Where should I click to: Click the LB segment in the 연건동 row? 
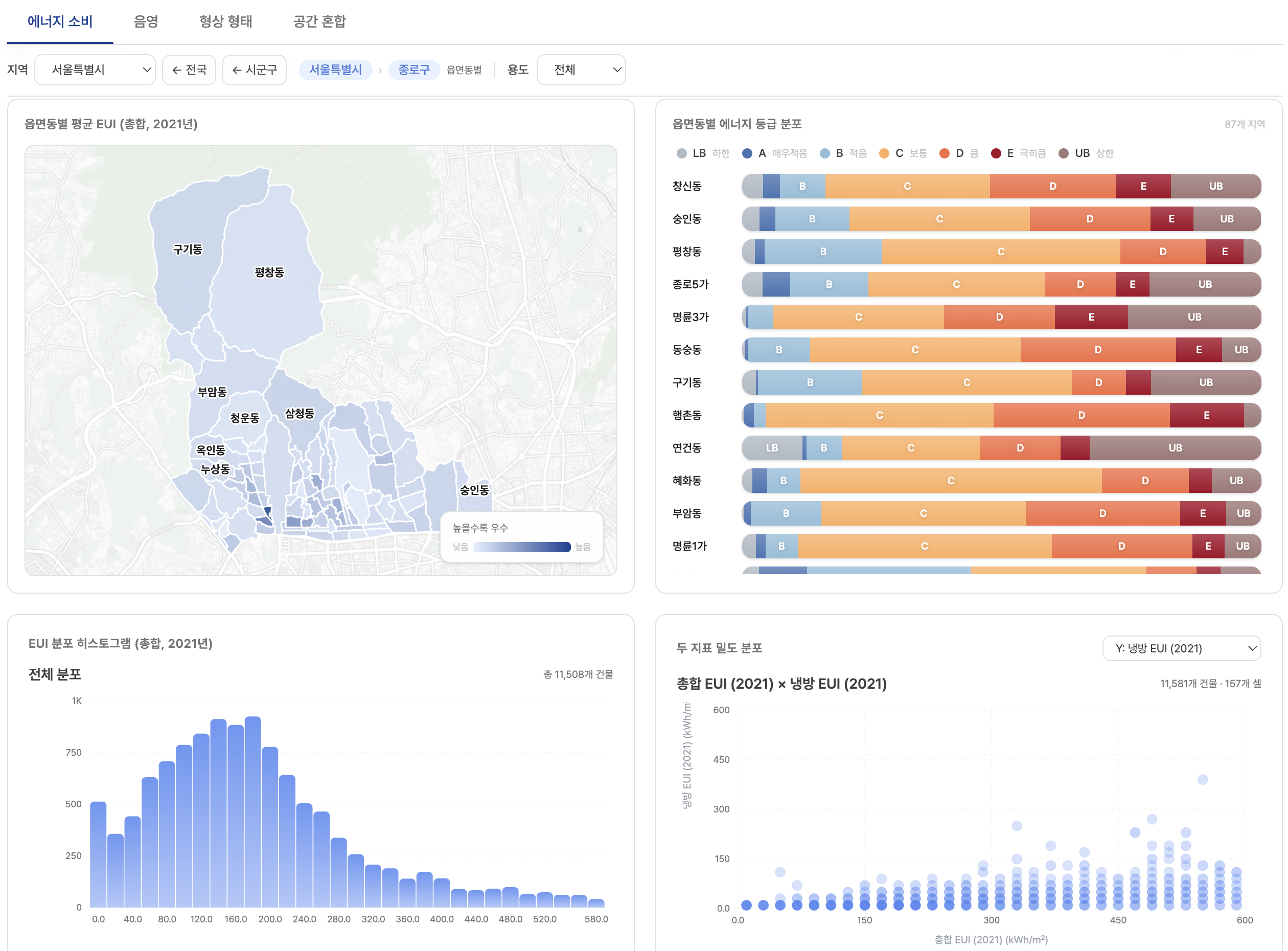pyautogui.click(x=772, y=448)
